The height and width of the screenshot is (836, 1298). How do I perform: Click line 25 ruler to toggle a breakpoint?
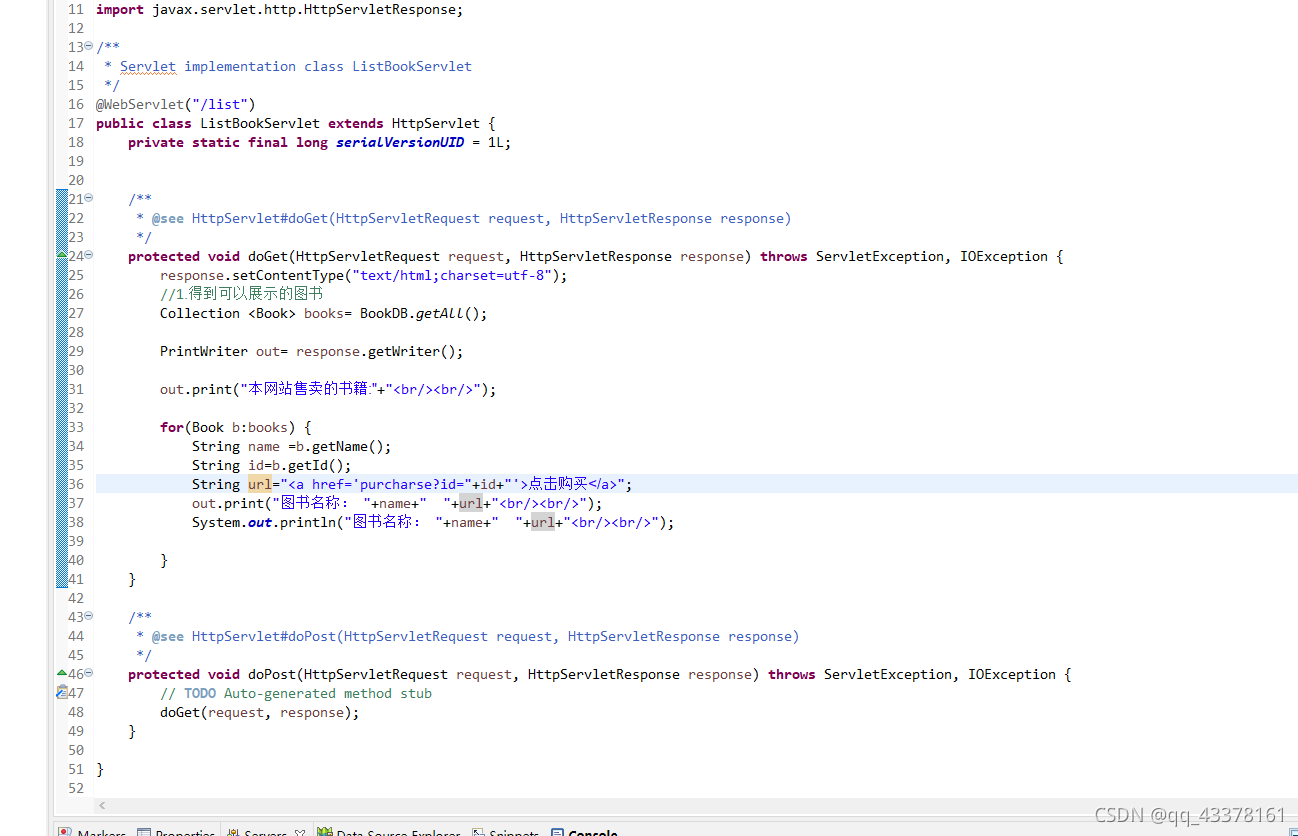coord(62,275)
